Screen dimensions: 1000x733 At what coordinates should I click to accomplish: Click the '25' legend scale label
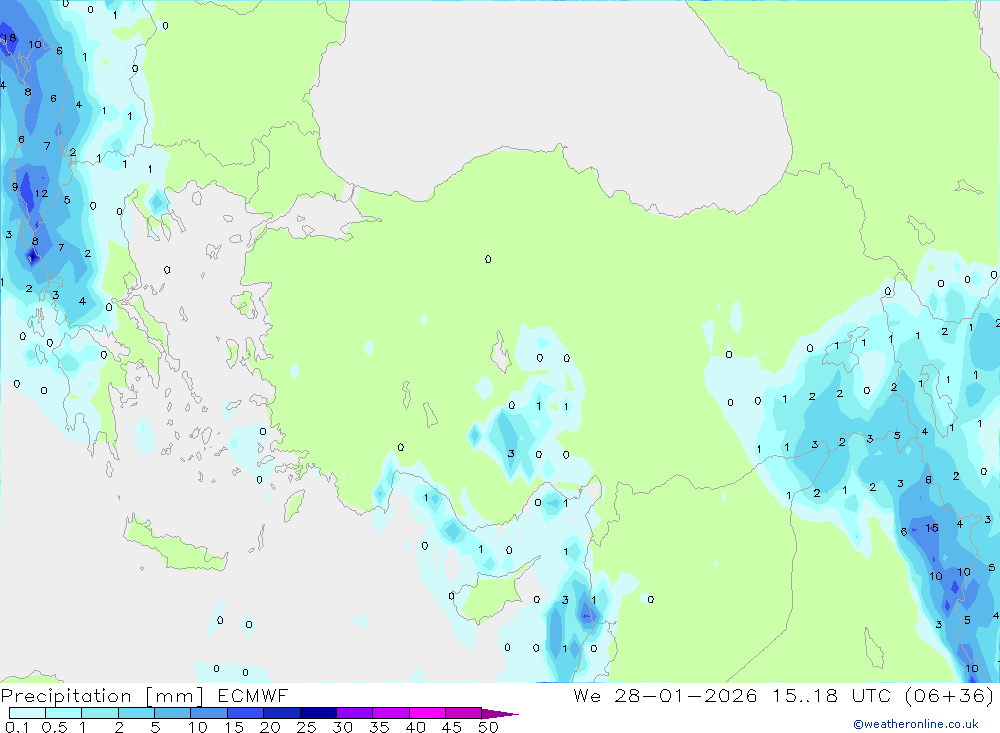coord(306,727)
